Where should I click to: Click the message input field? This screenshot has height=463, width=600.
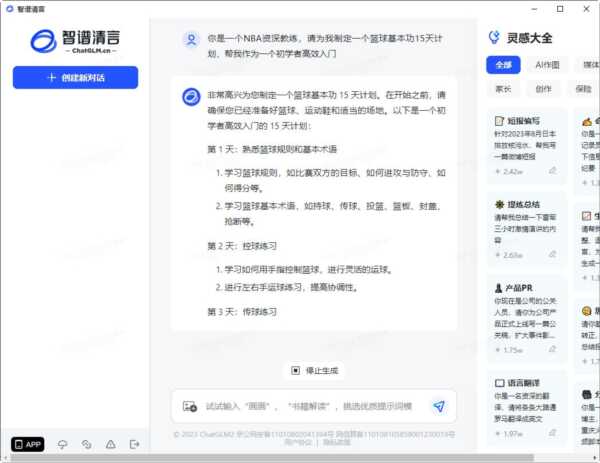310,406
